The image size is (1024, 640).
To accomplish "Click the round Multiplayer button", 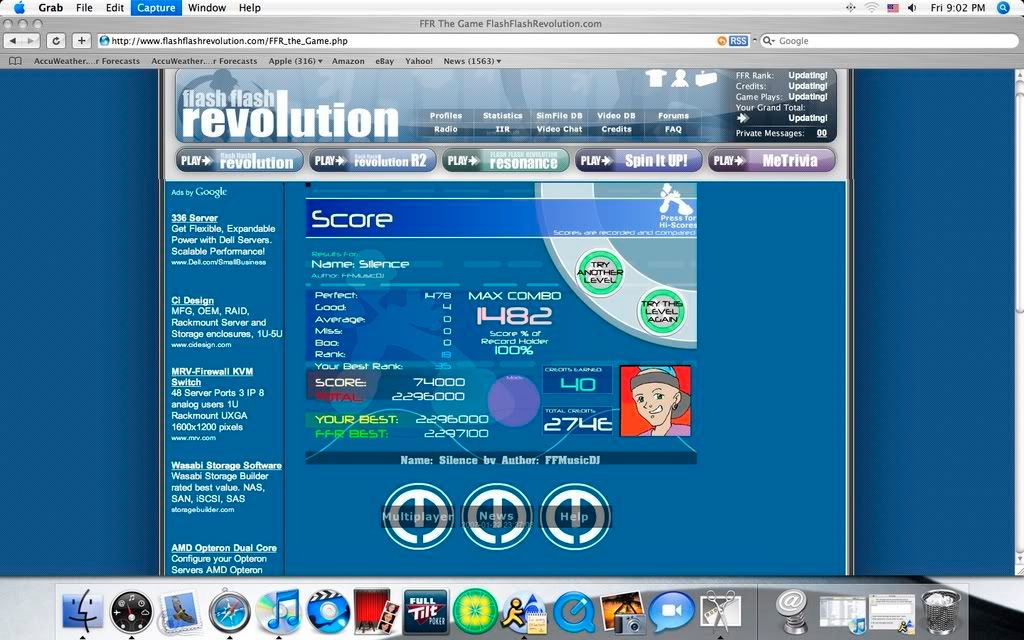I will tap(417, 516).
